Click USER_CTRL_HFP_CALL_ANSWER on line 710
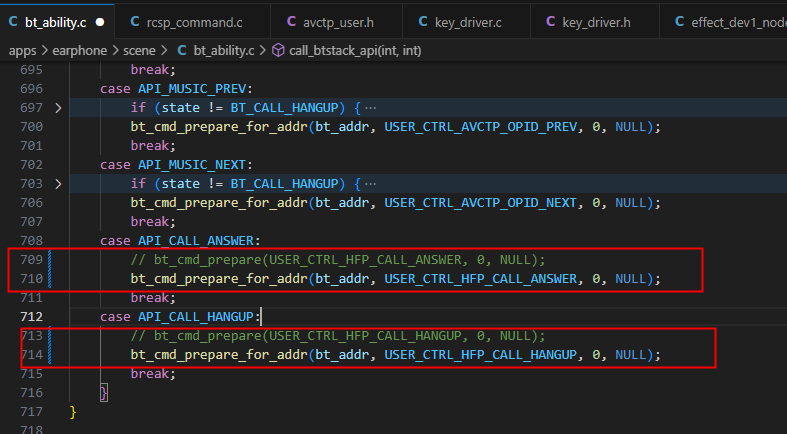787x434 pixels. 481,279
